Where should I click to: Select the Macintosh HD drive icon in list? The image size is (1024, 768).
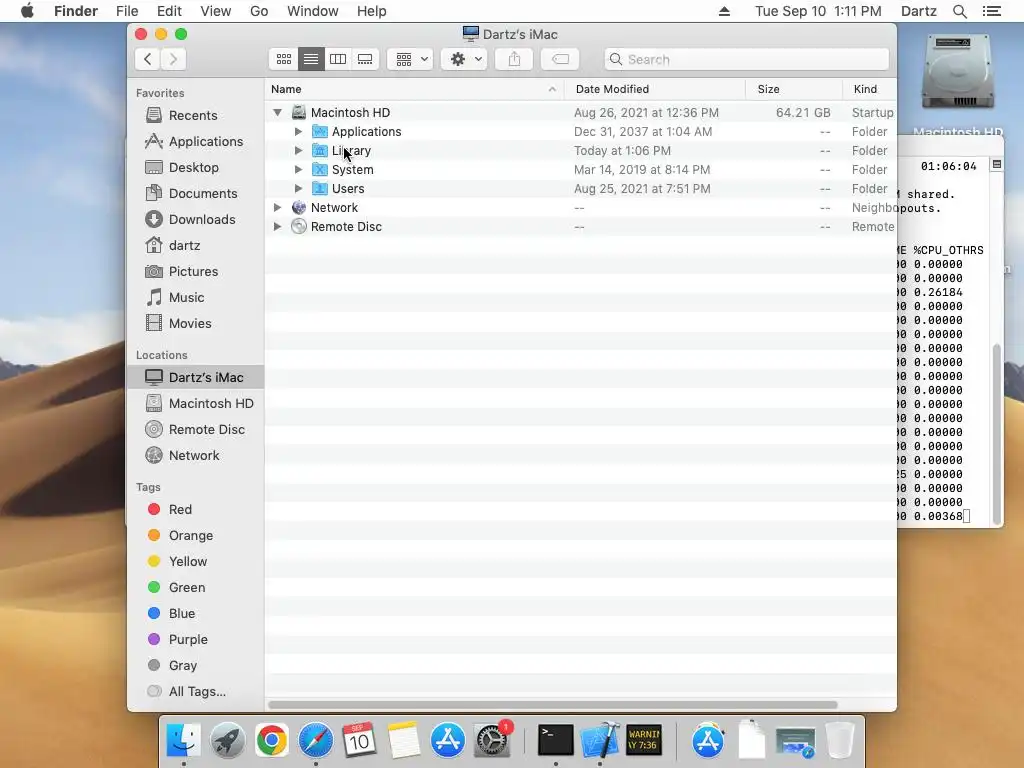point(298,112)
